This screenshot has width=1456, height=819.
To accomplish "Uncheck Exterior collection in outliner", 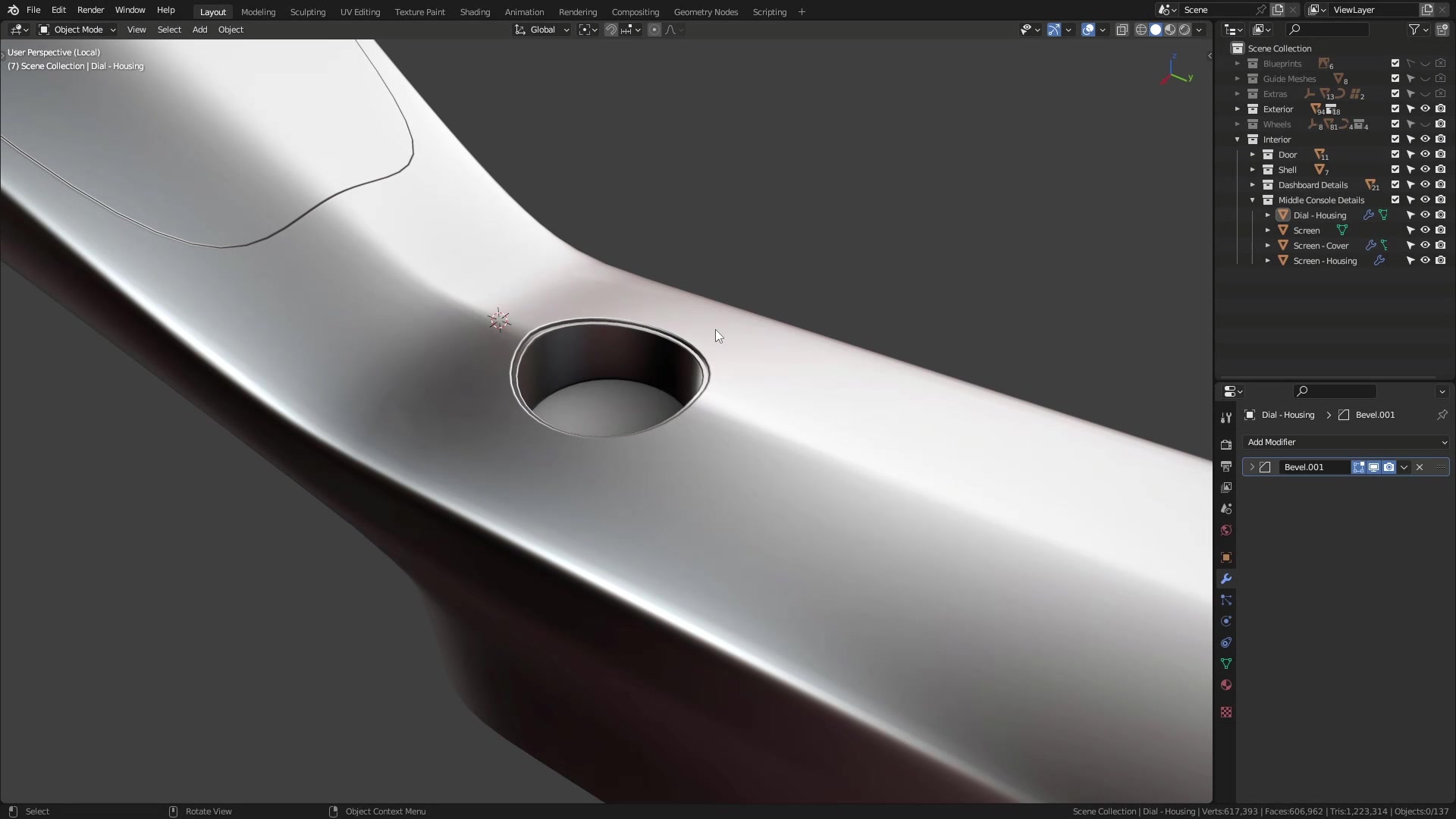I will coord(1395,109).
